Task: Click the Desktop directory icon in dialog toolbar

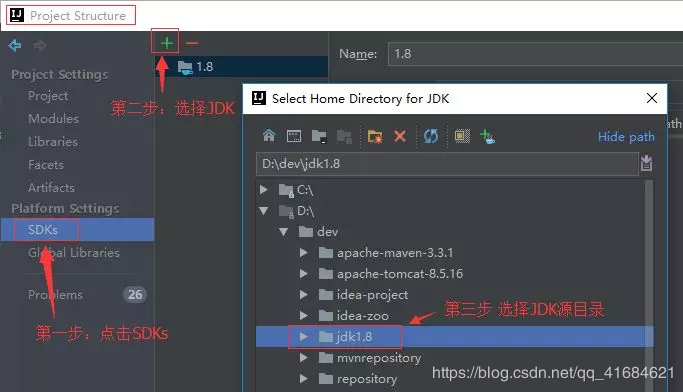Action: pos(294,136)
